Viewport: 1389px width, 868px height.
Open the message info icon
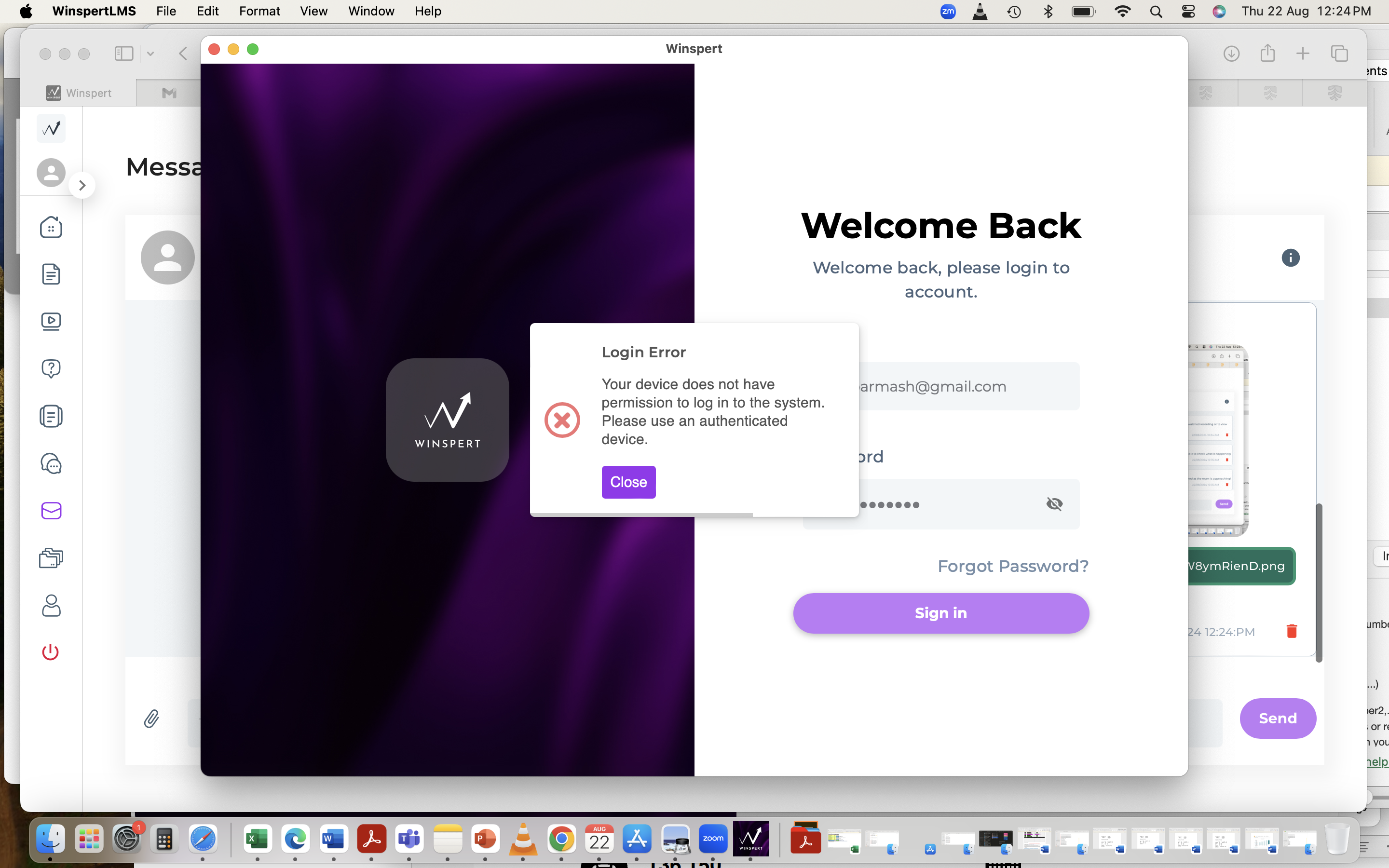(x=1290, y=258)
